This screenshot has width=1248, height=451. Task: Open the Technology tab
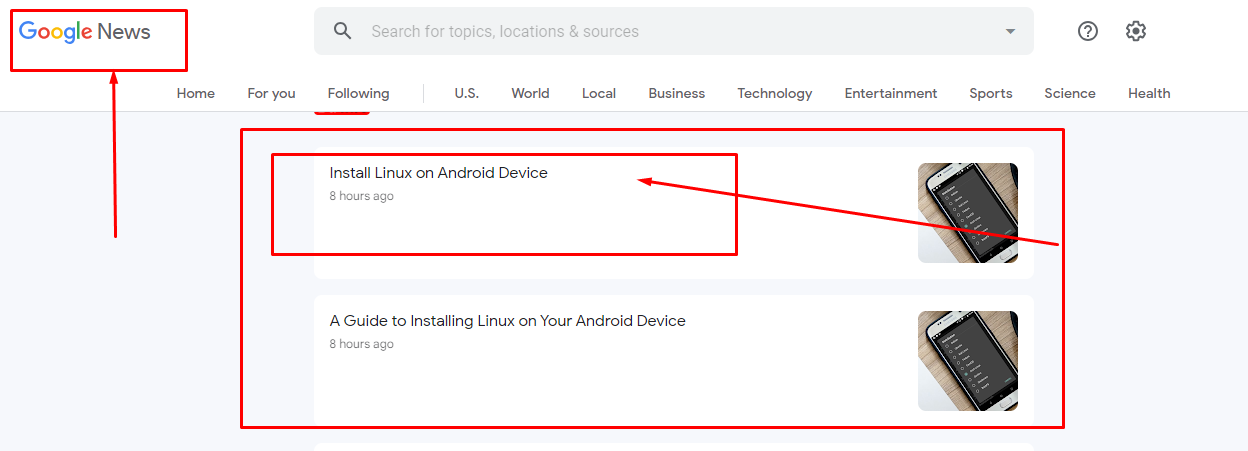click(775, 93)
